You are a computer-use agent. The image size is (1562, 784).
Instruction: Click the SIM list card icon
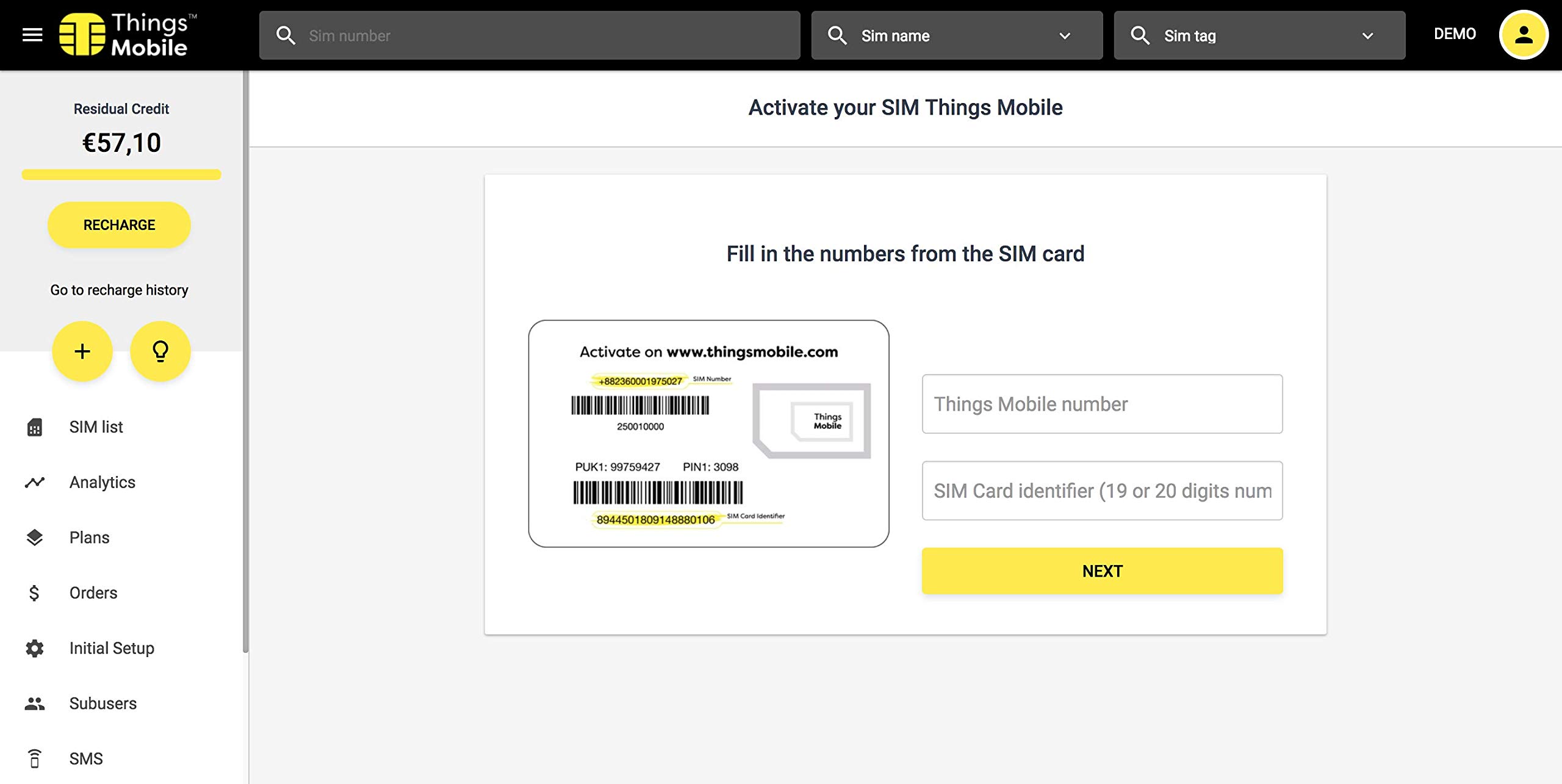click(35, 427)
